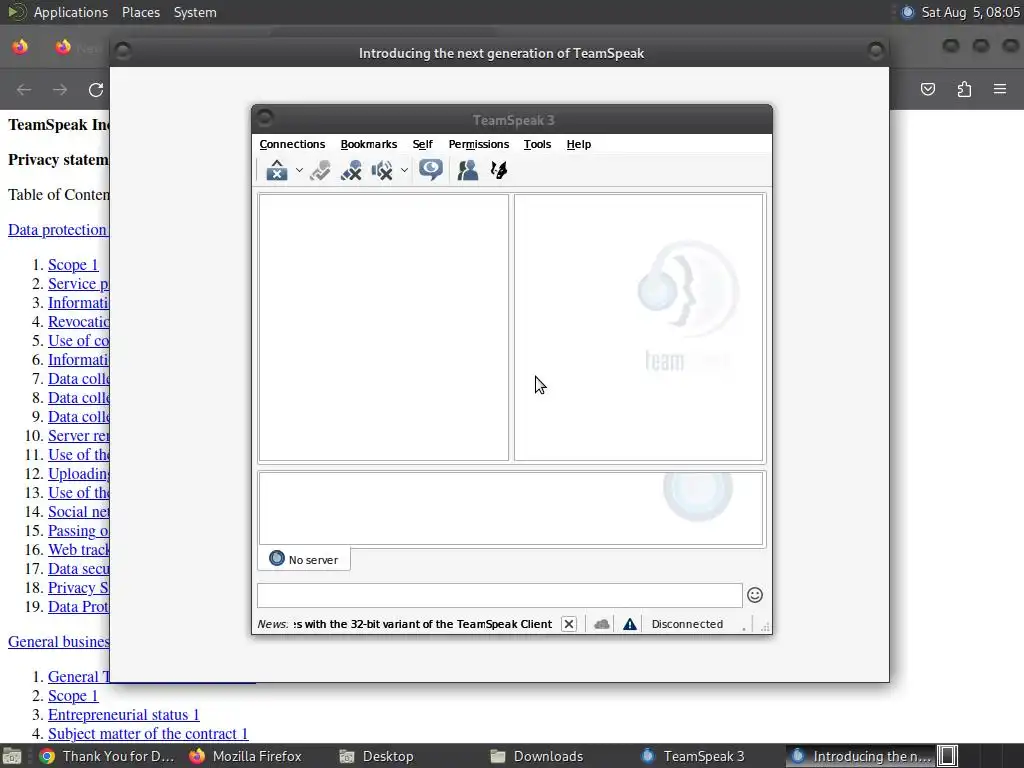
Task: Reload the Firefox page
Action: [96, 89]
